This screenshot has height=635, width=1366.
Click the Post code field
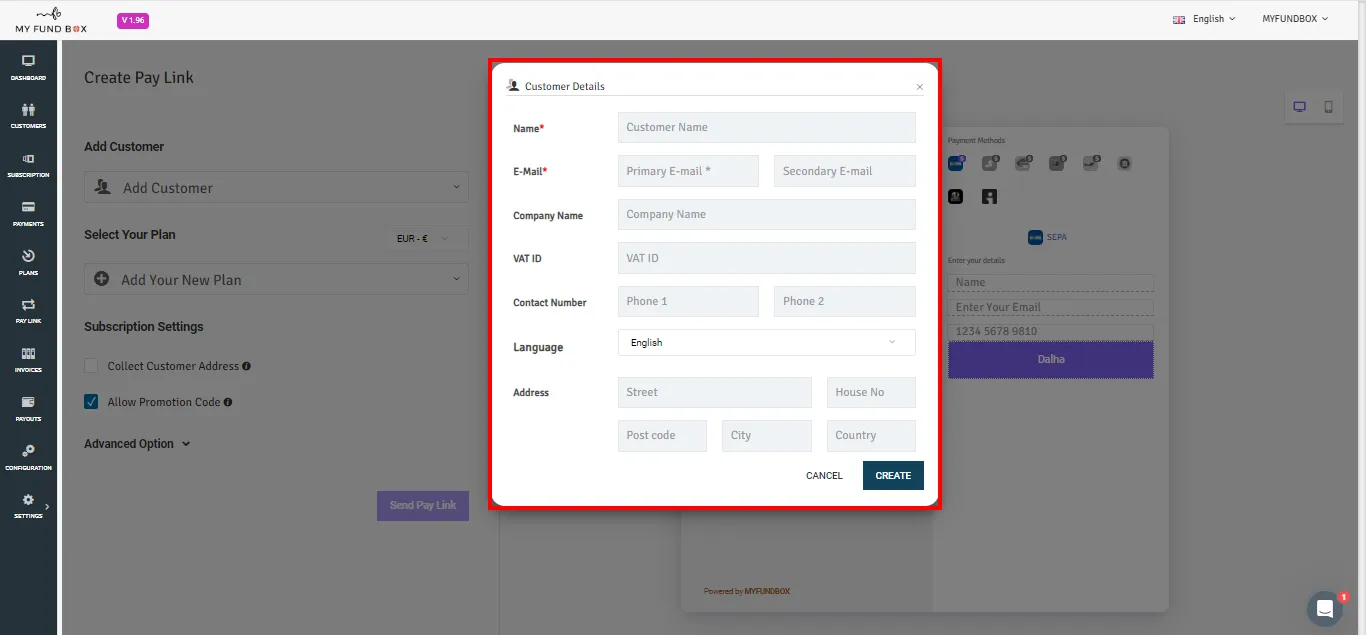click(662, 435)
